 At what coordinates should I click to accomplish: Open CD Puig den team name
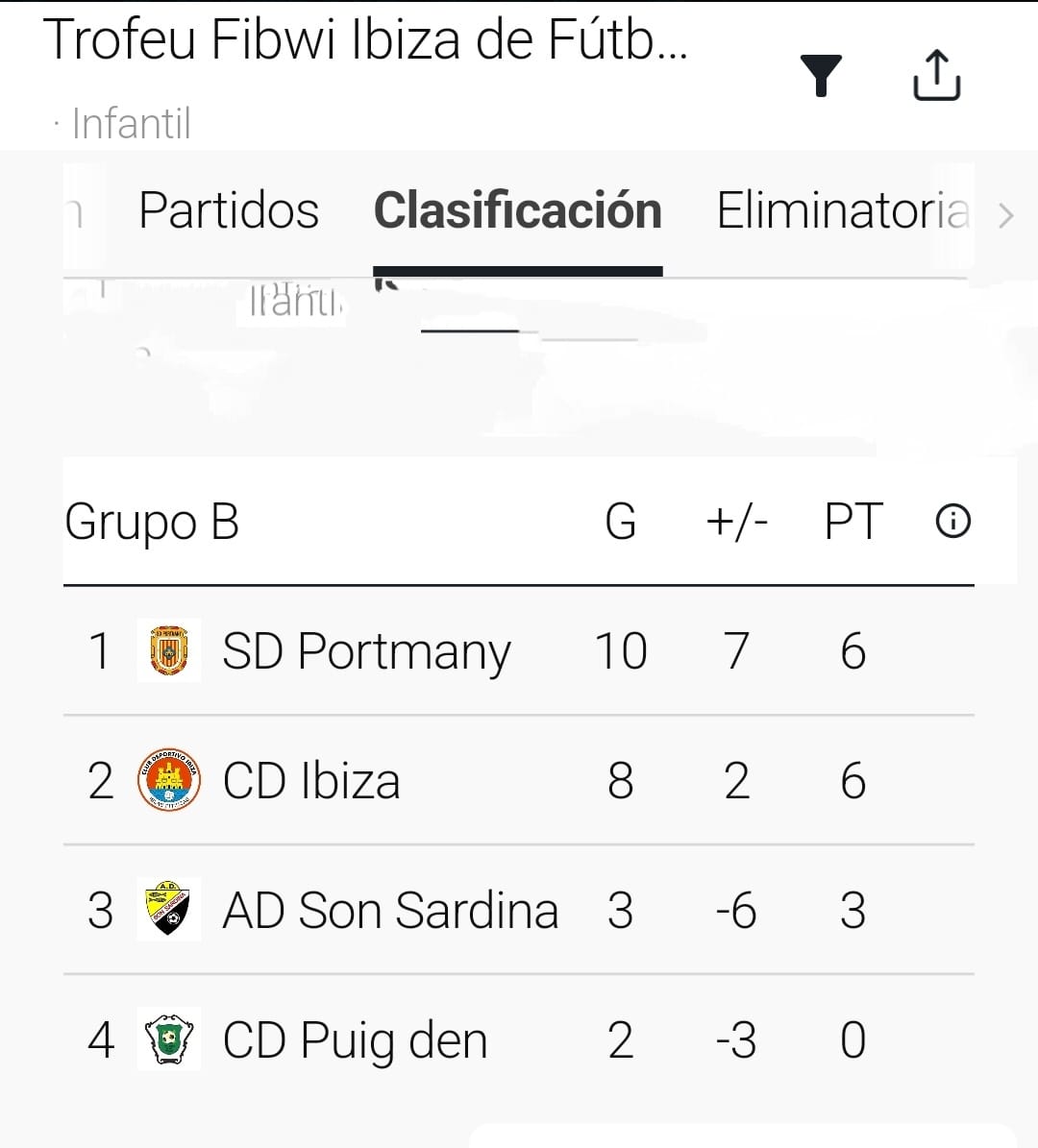(355, 1039)
